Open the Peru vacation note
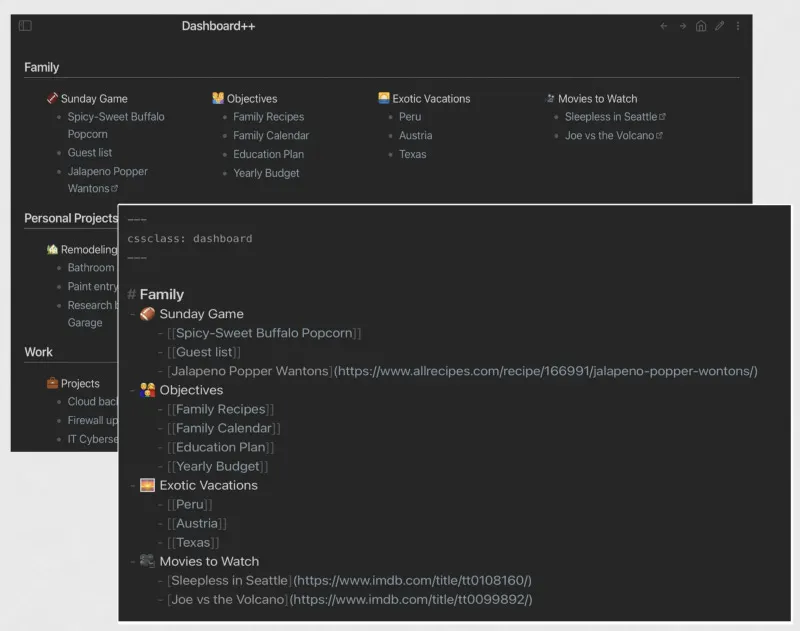Image resolution: width=800 pixels, height=631 pixels. point(410,117)
